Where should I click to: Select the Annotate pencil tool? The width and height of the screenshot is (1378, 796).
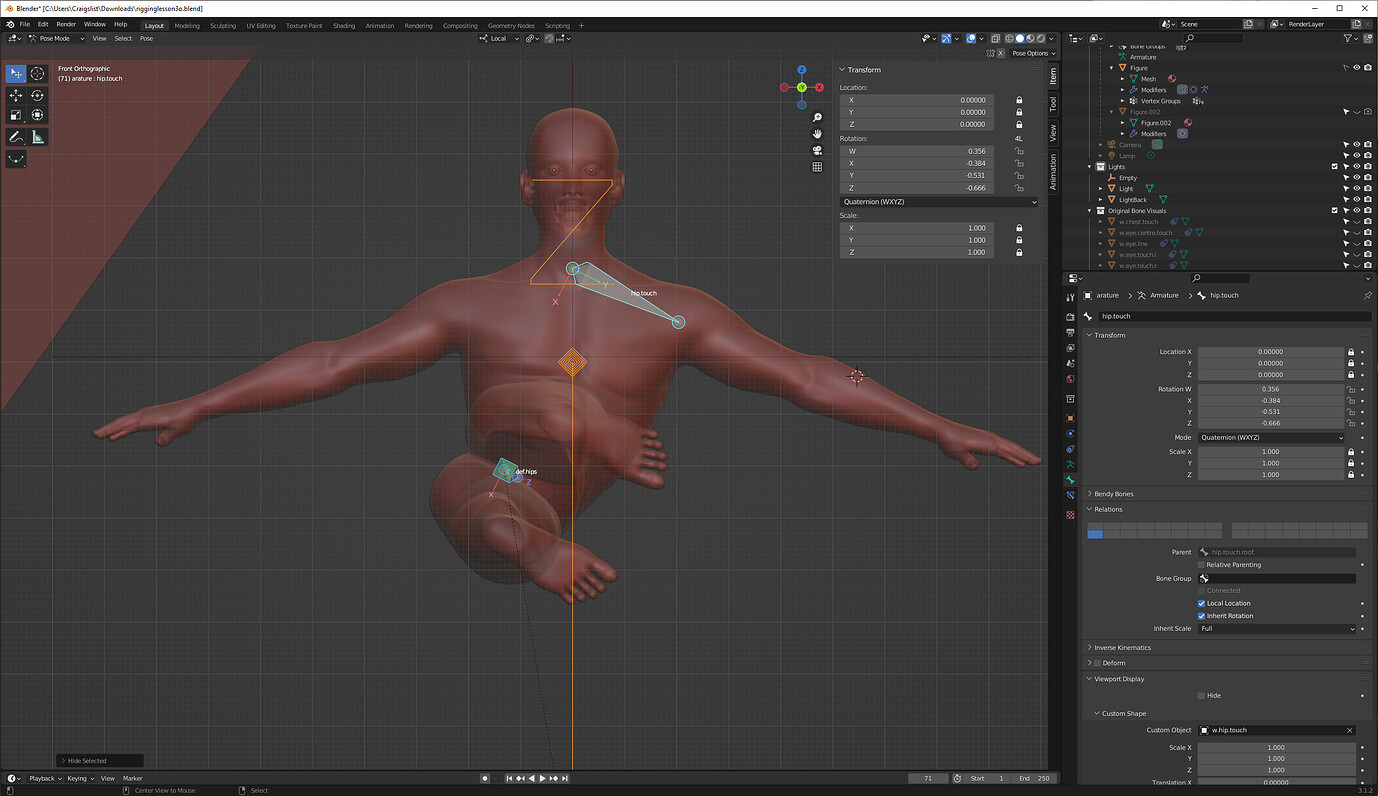pos(16,137)
